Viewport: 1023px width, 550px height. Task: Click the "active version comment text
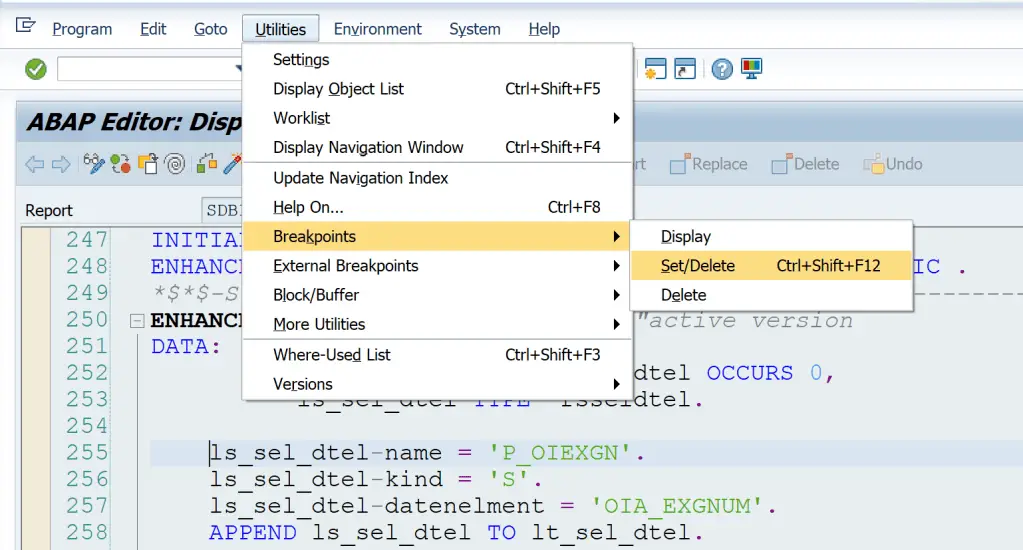(744, 320)
